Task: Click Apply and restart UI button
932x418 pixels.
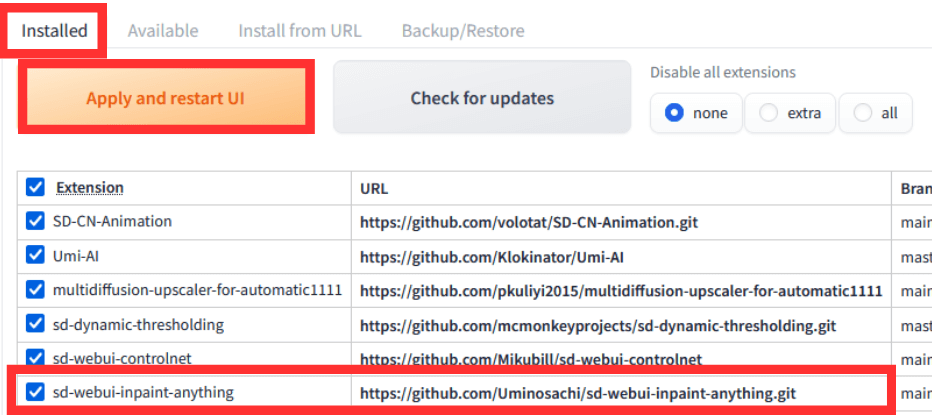Action: coord(165,98)
